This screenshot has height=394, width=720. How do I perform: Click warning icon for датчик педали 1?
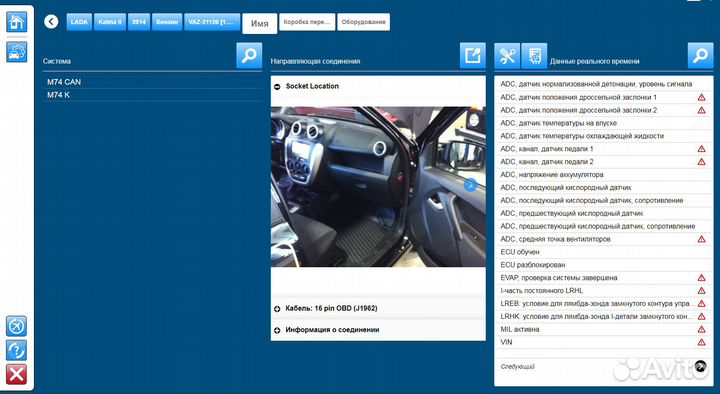701,149
